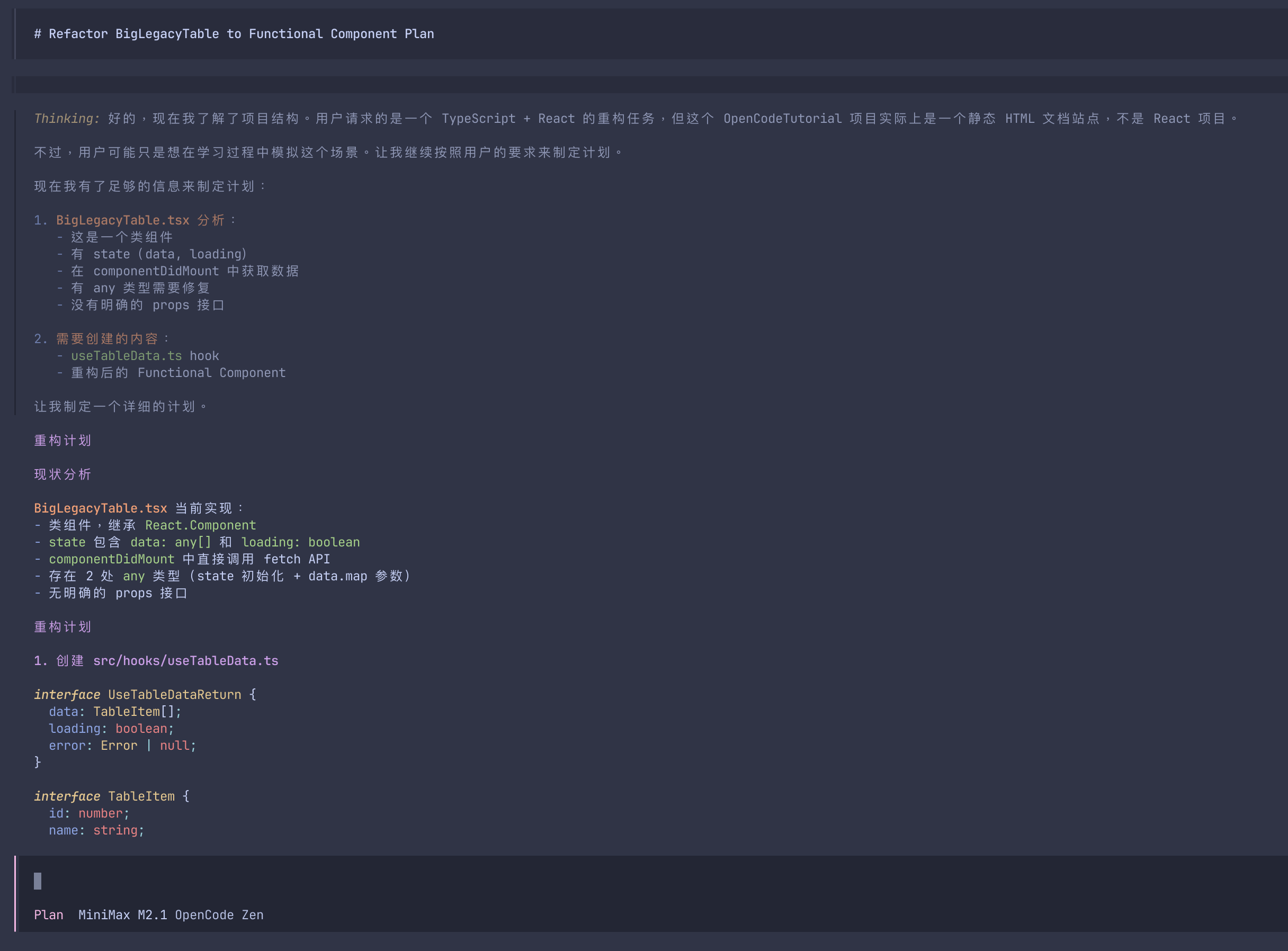This screenshot has width=1288, height=951.
Task: Click 'interface TableItem {' code line
Action: click(112, 797)
